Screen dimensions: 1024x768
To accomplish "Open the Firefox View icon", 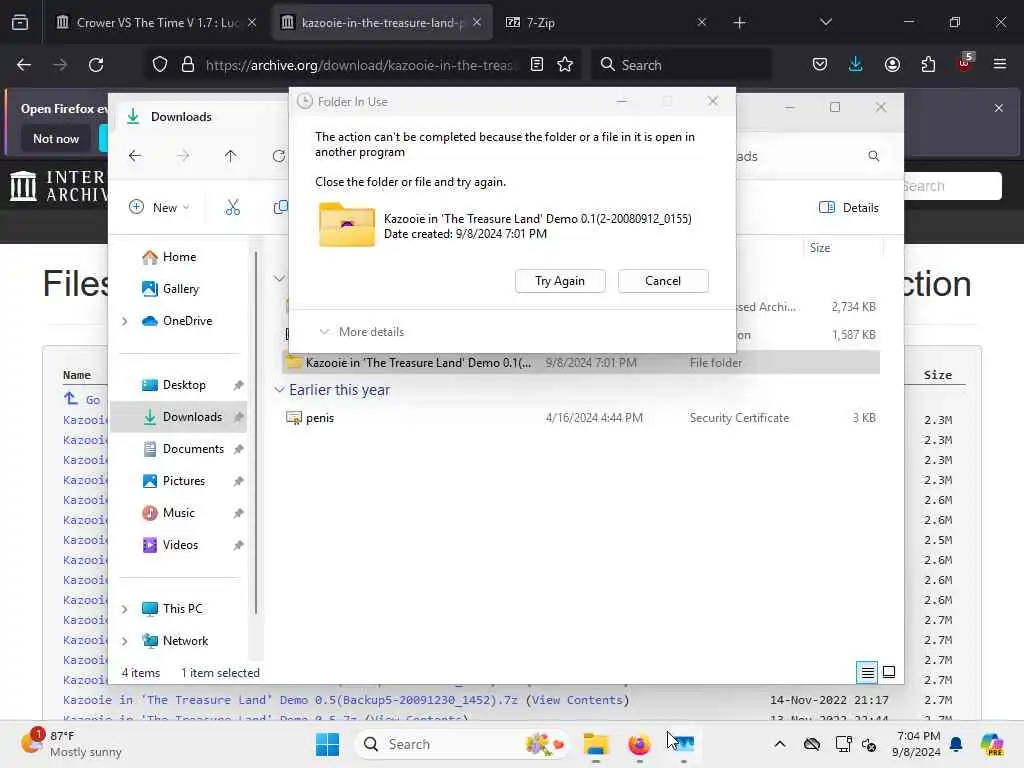I will [x=20, y=22].
